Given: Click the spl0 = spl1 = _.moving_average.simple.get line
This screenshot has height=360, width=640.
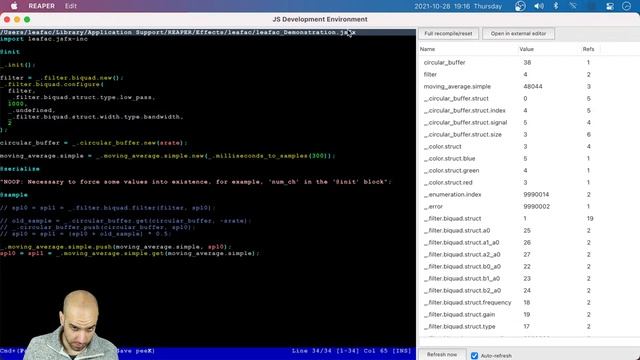Looking at the screenshot, I should point(130,253).
